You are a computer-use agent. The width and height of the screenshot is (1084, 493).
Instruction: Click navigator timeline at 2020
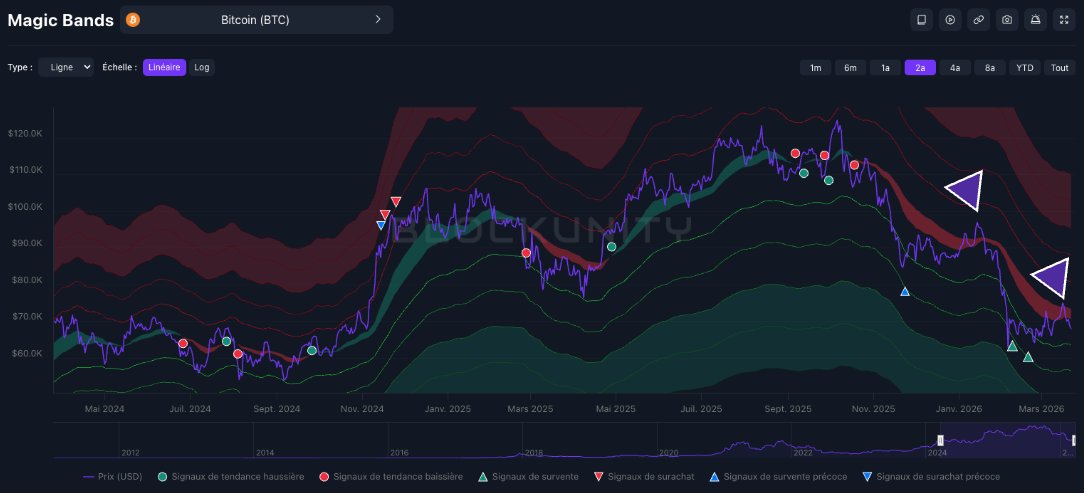pyautogui.click(x=669, y=453)
